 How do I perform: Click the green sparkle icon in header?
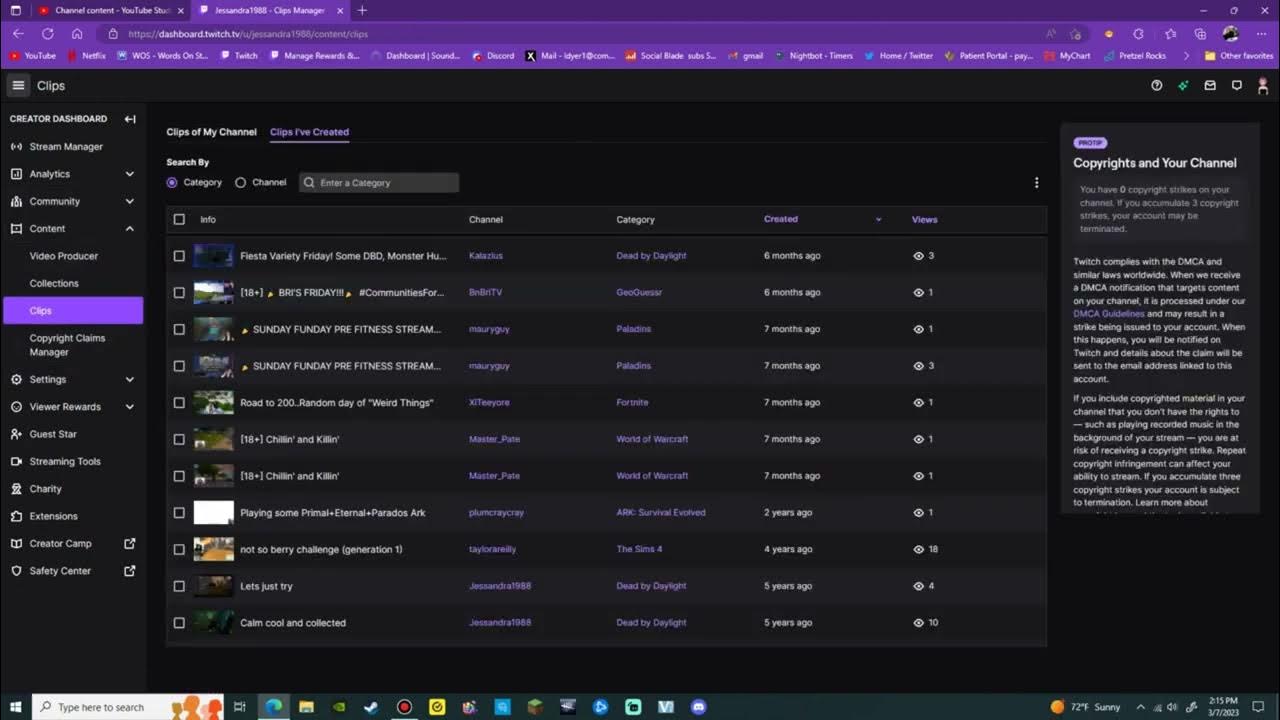1183,86
